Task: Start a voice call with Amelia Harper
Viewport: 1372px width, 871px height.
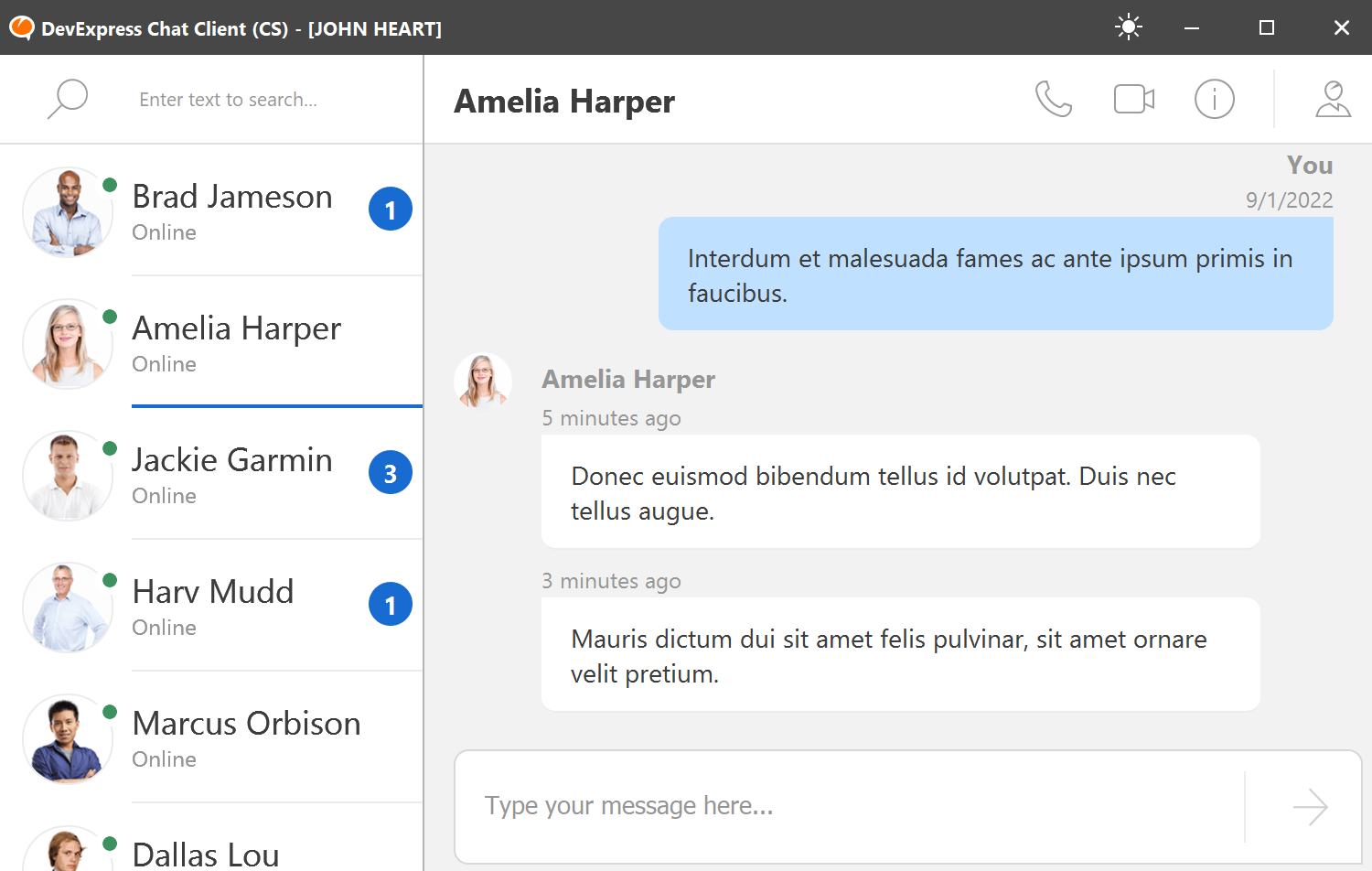Action: tap(1053, 99)
